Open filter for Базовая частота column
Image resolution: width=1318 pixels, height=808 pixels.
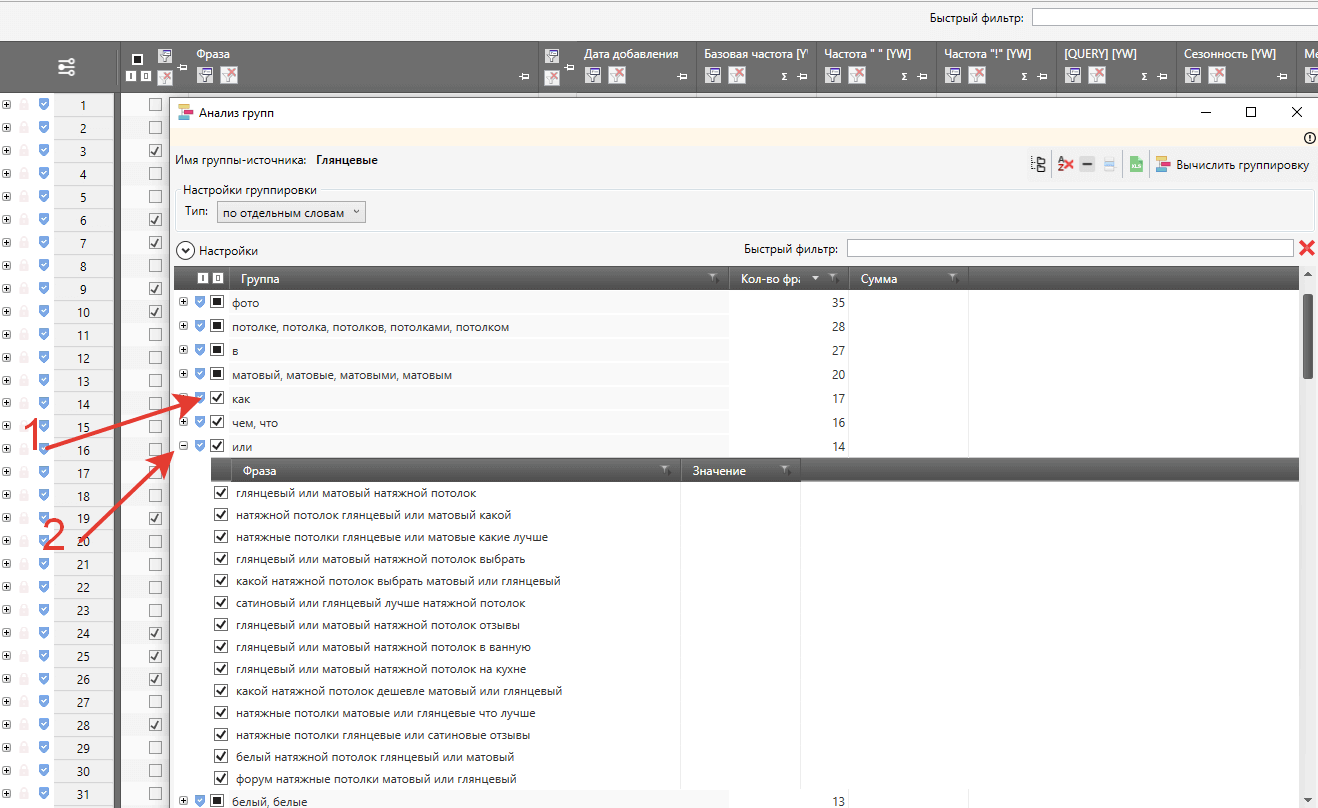(713, 75)
